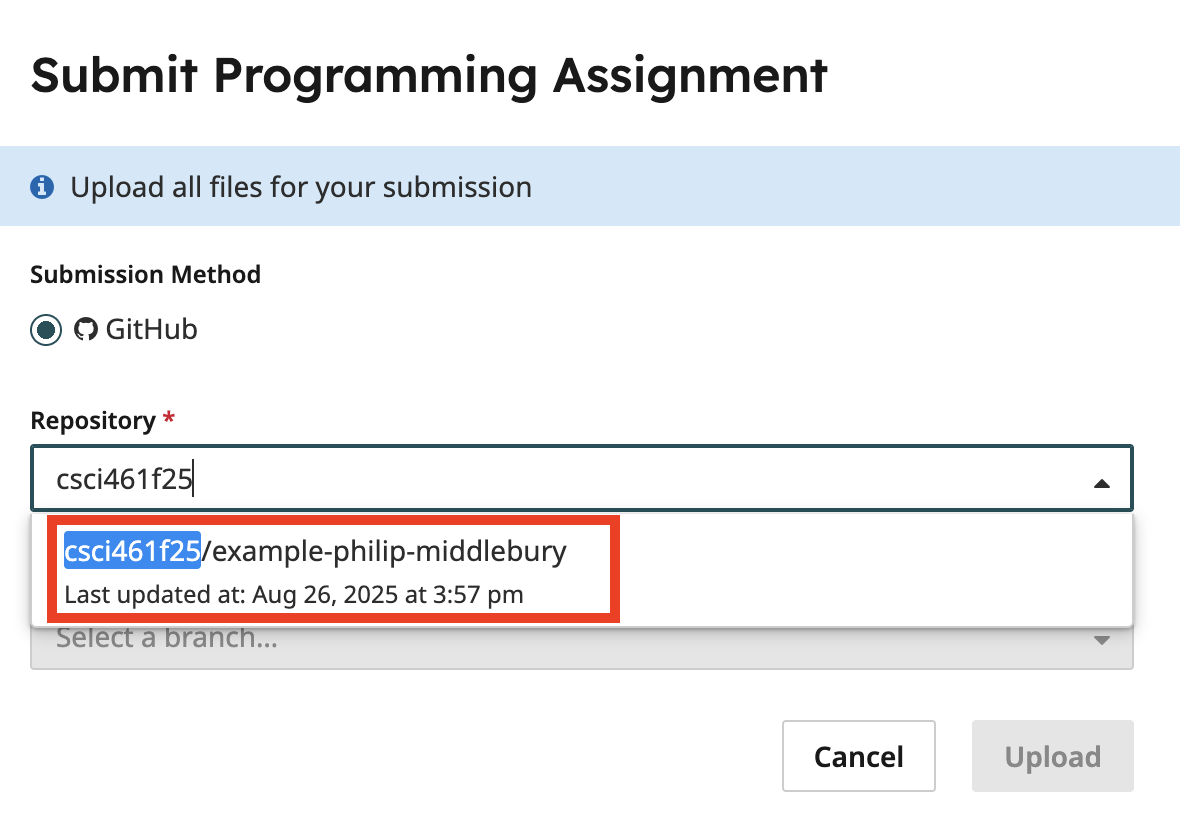
Task: Expand branch list using its down arrow
Action: [1102, 640]
